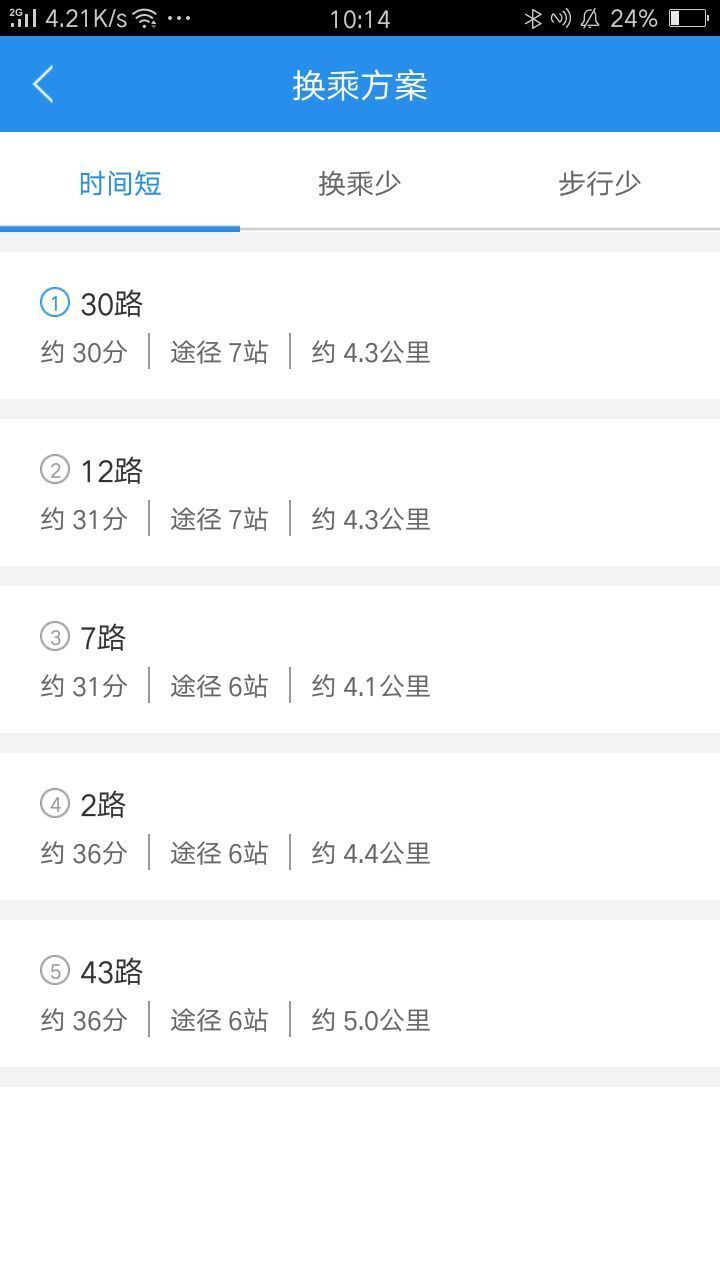Tap the Wi-Fi status icon
720x1280 pixels.
tap(145, 18)
